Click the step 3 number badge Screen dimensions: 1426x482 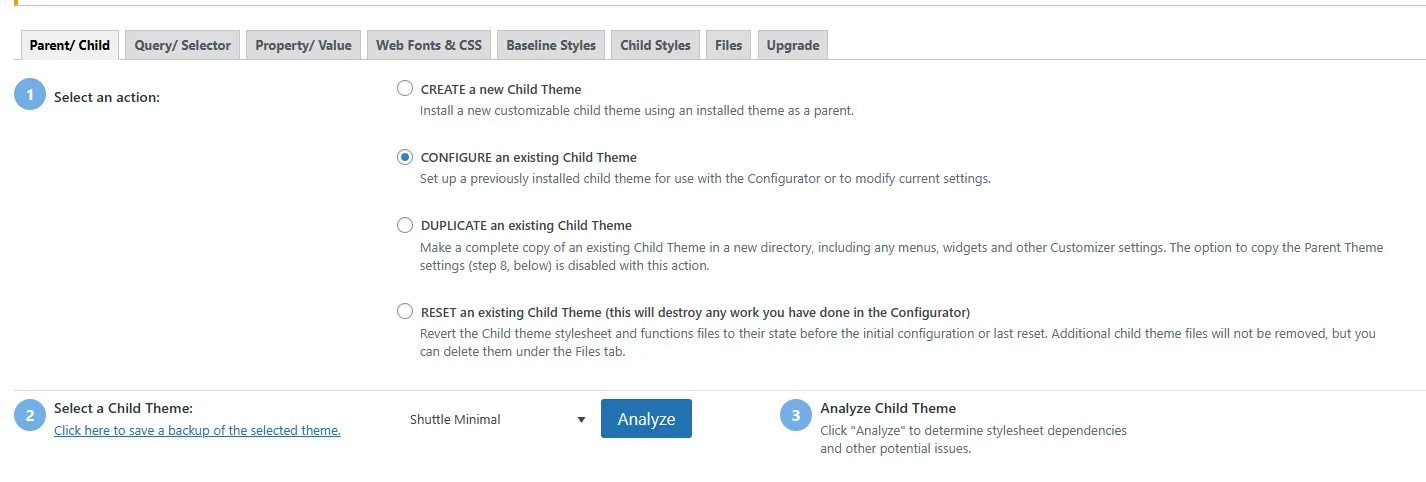click(x=796, y=416)
